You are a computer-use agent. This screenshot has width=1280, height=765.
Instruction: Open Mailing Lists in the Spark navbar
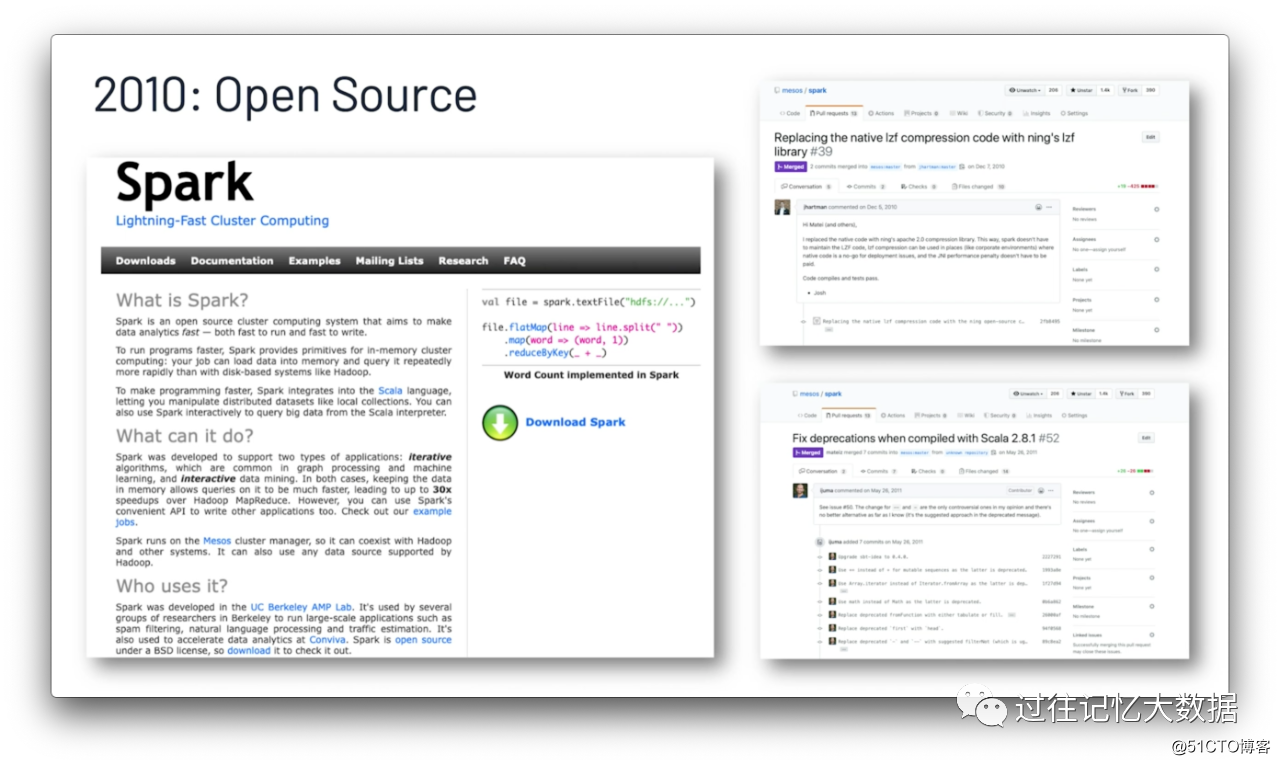tap(389, 261)
